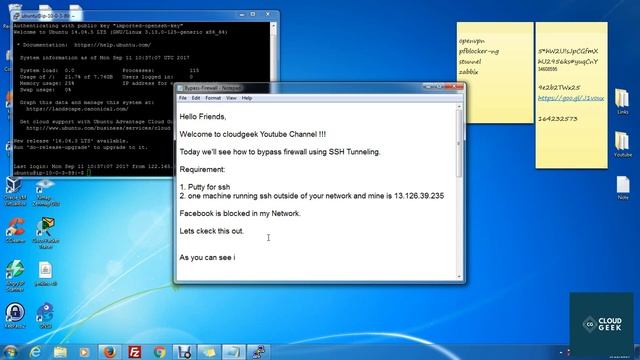Viewport: 640px width, 360px height.
Task: Click Notepad scrollbar down arrow
Action: (459, 277)
